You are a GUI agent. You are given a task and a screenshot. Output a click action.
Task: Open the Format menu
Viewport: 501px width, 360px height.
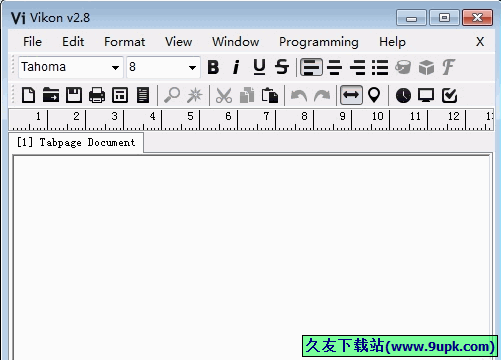pyautogui.click(x=125, y=42)
